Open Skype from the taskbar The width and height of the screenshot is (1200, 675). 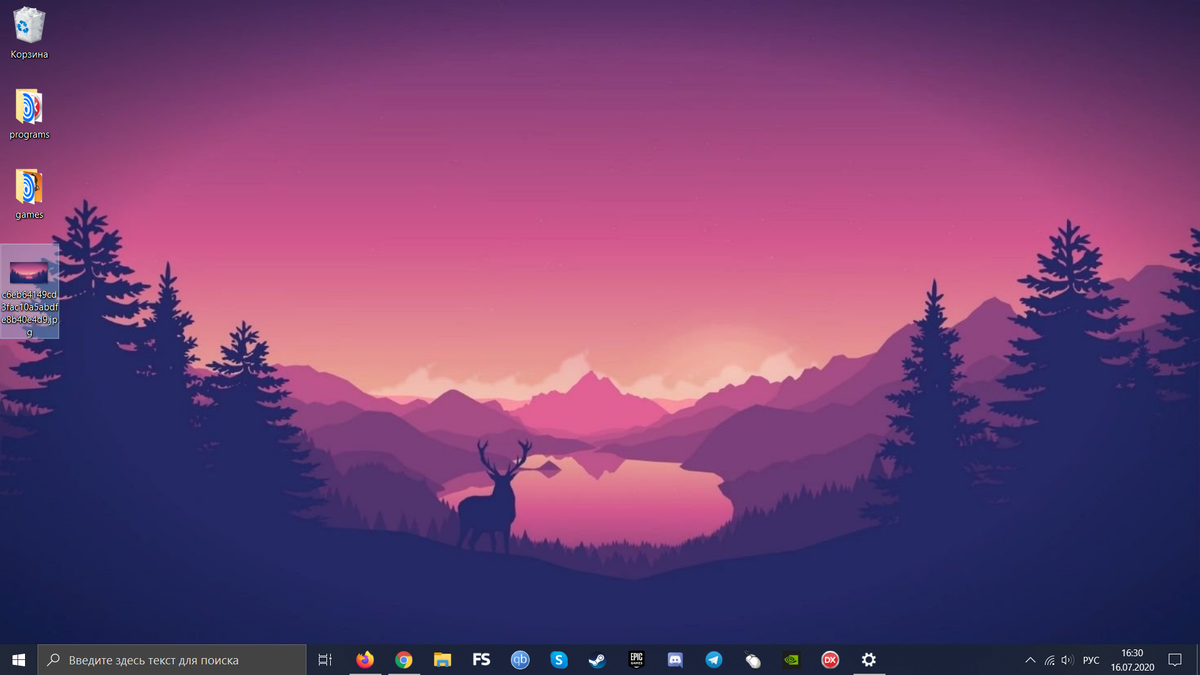559,660
